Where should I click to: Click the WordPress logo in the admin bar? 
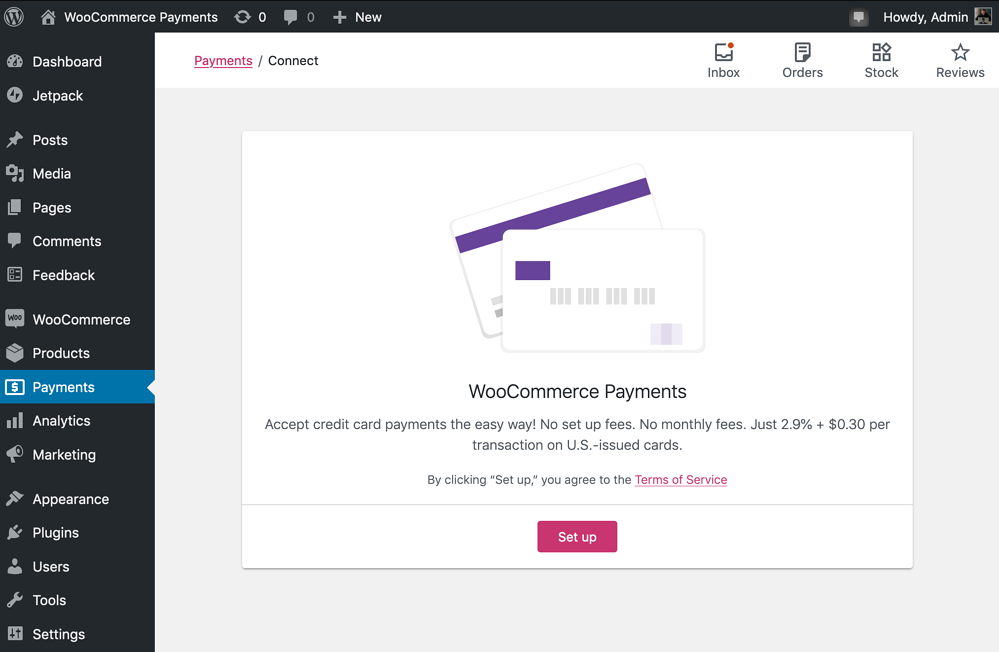tap(14, 16)
